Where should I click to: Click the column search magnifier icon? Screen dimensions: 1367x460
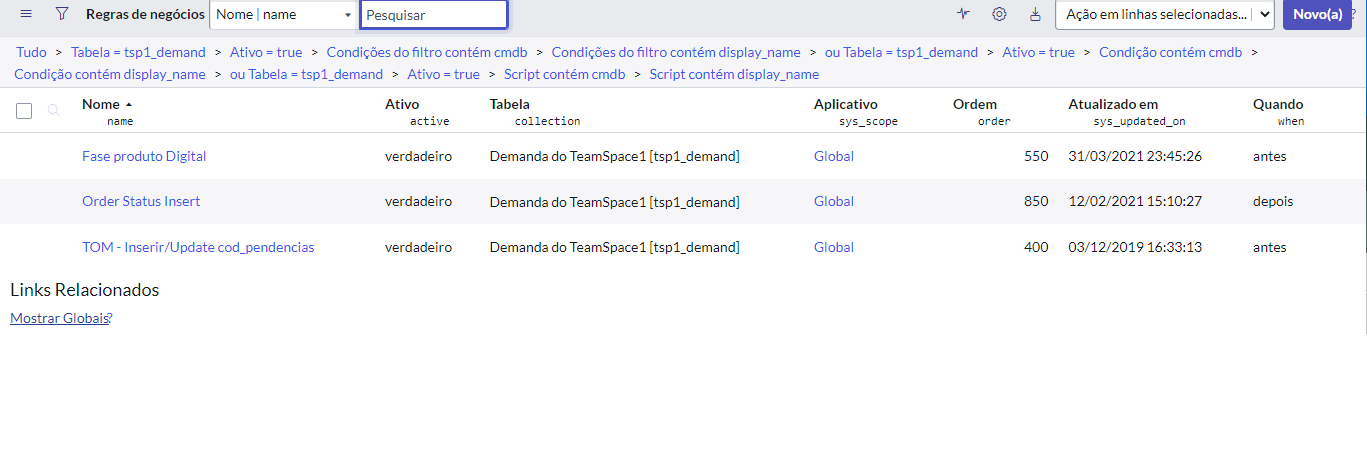pyautogui.click(x=54, y=111)
